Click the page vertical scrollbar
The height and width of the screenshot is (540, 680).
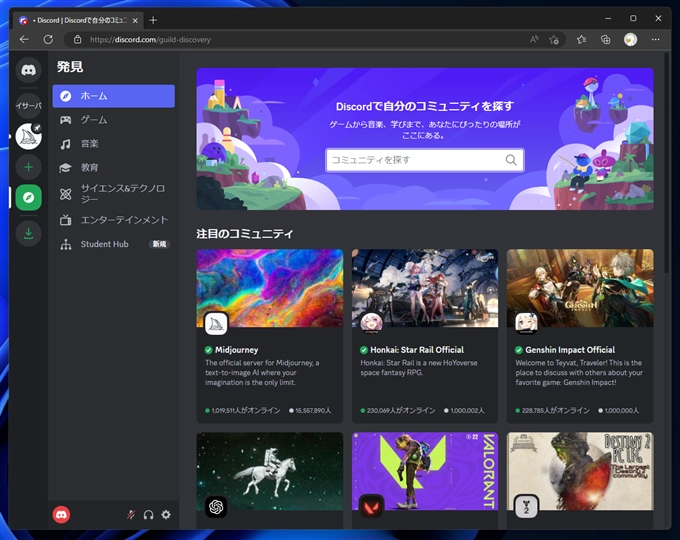pyautogui.click(x=667, y=163)
